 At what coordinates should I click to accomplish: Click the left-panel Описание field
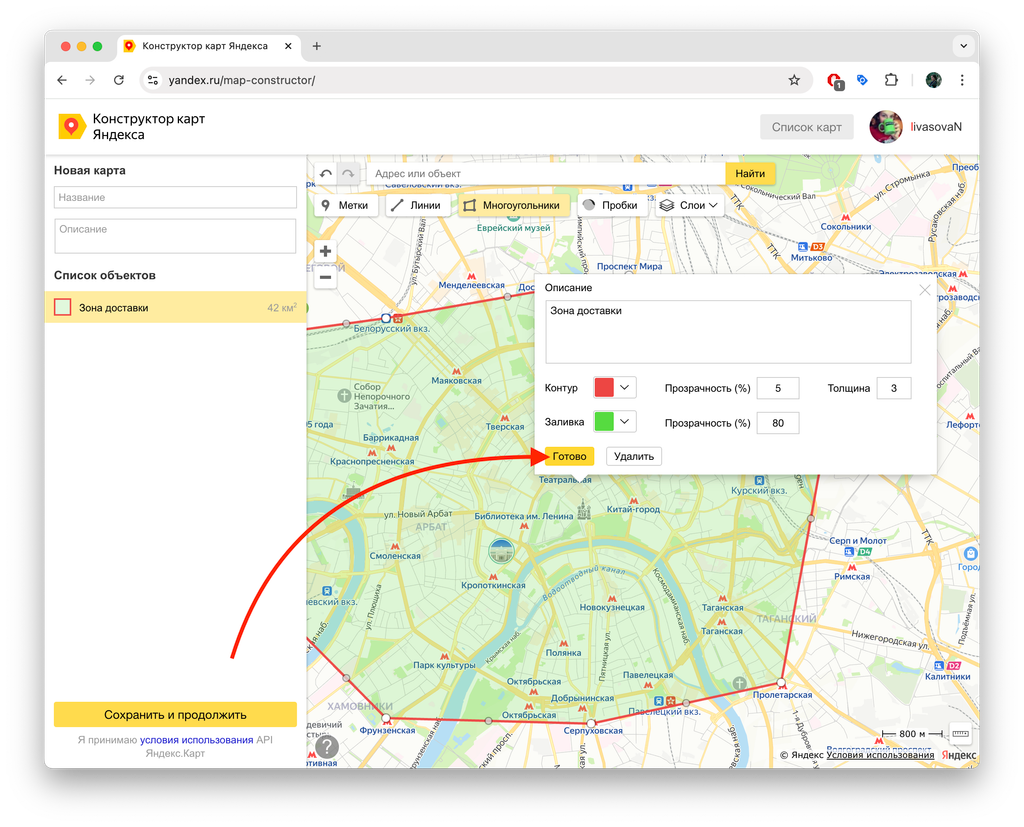tap(175, 236)
